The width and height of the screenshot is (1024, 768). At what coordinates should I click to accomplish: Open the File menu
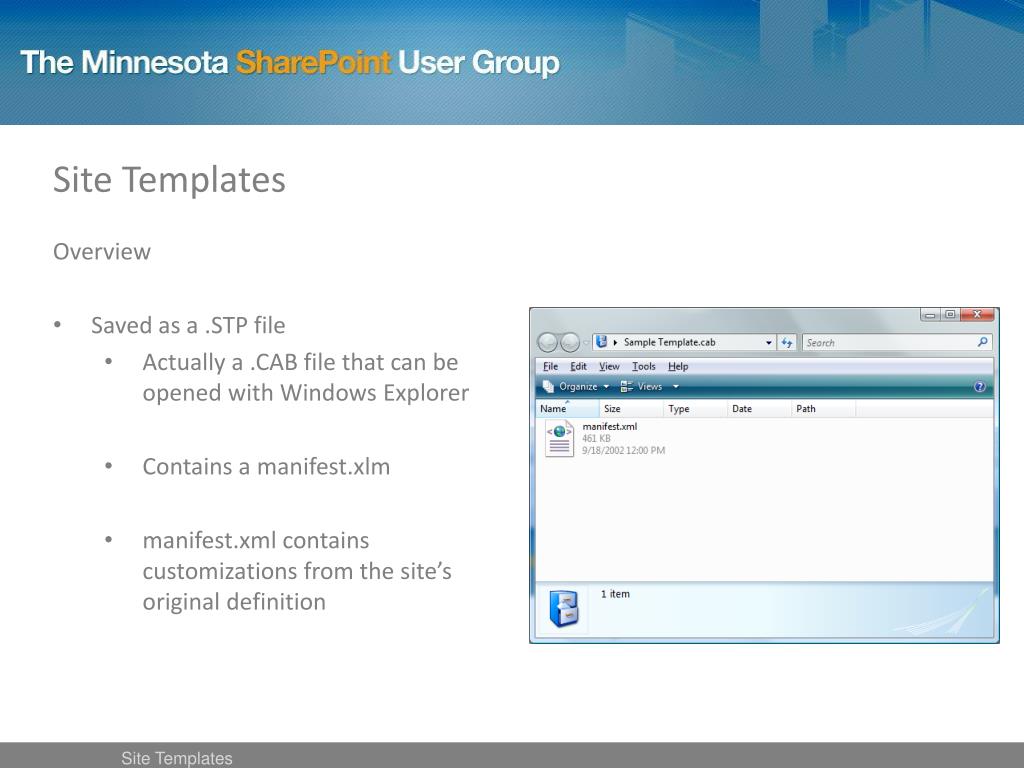click(551, 366)
